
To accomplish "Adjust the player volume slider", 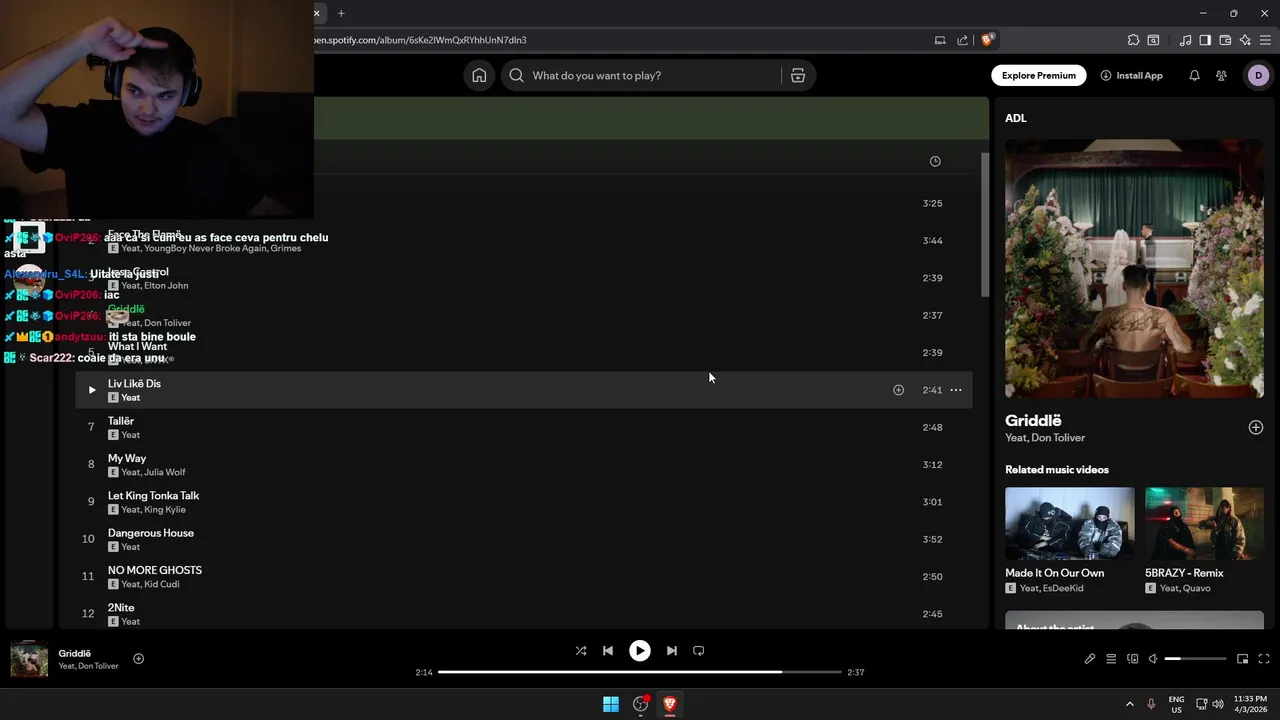I will tap(1196, 659).
